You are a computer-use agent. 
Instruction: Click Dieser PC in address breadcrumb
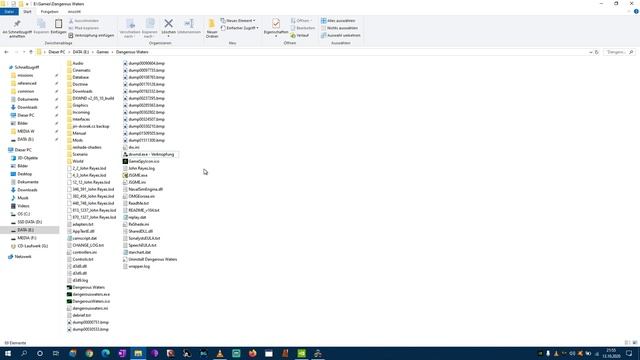tap(57, 52)
